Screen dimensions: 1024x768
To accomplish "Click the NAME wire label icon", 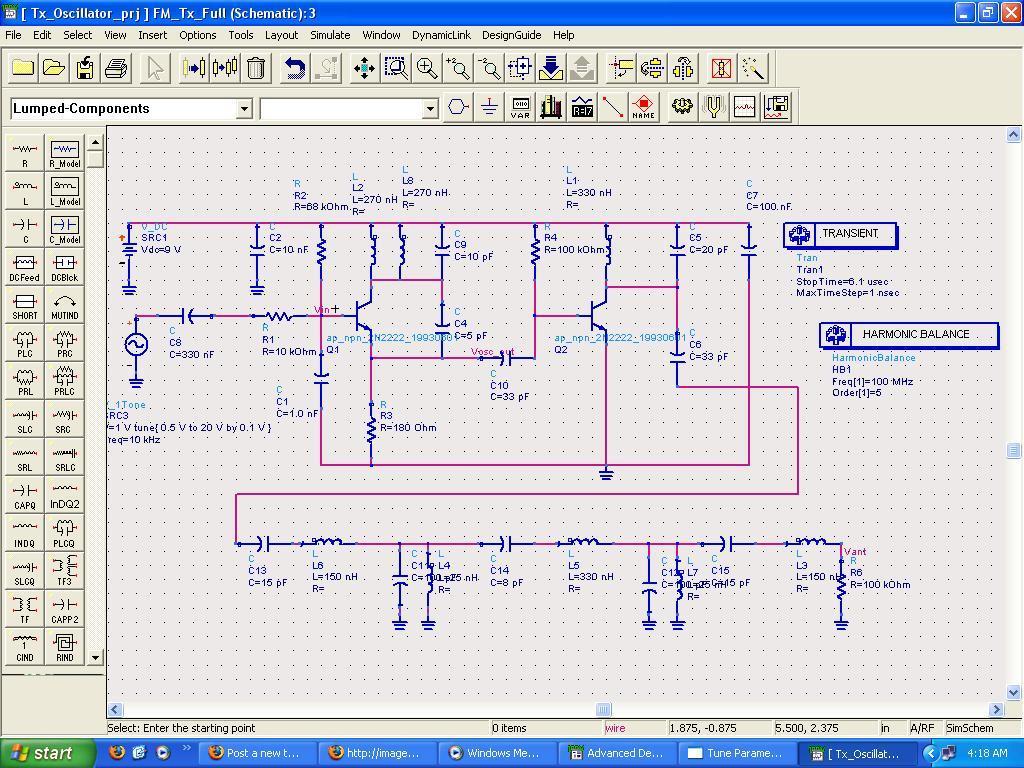I will coord(643,106).
